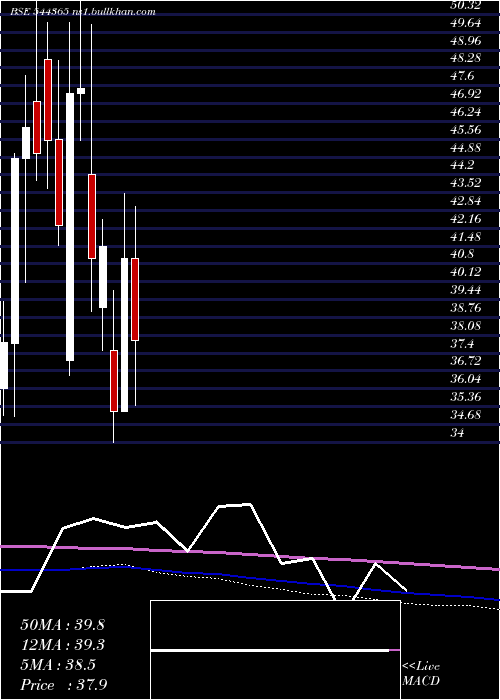
Task: Select the 43.52 price axis label
Action: click(466, 183)
